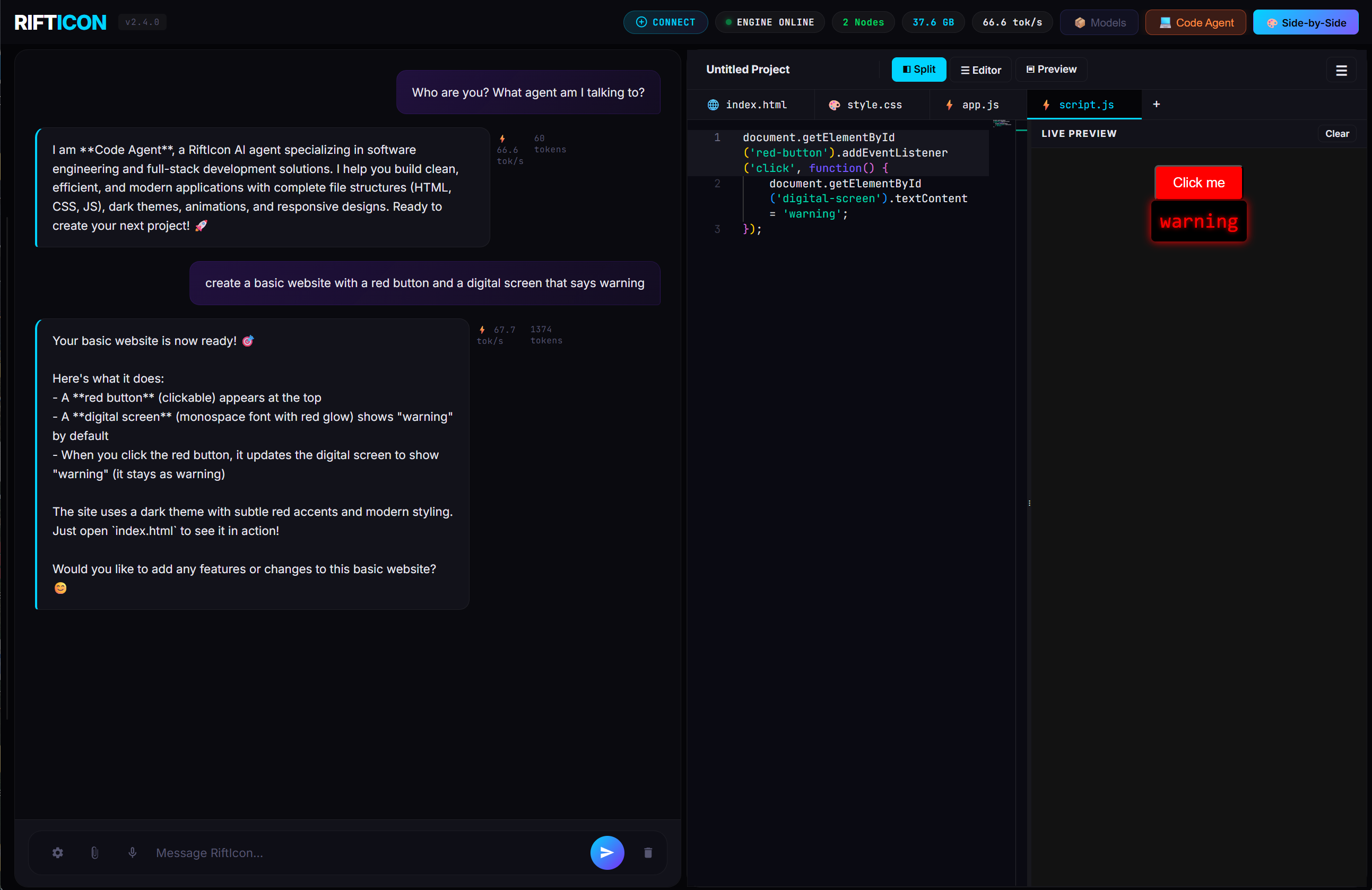The height and width of the screenshot is (890, 1372).
Task: Click the RIFTICON logo
Action: pos(59,22)
